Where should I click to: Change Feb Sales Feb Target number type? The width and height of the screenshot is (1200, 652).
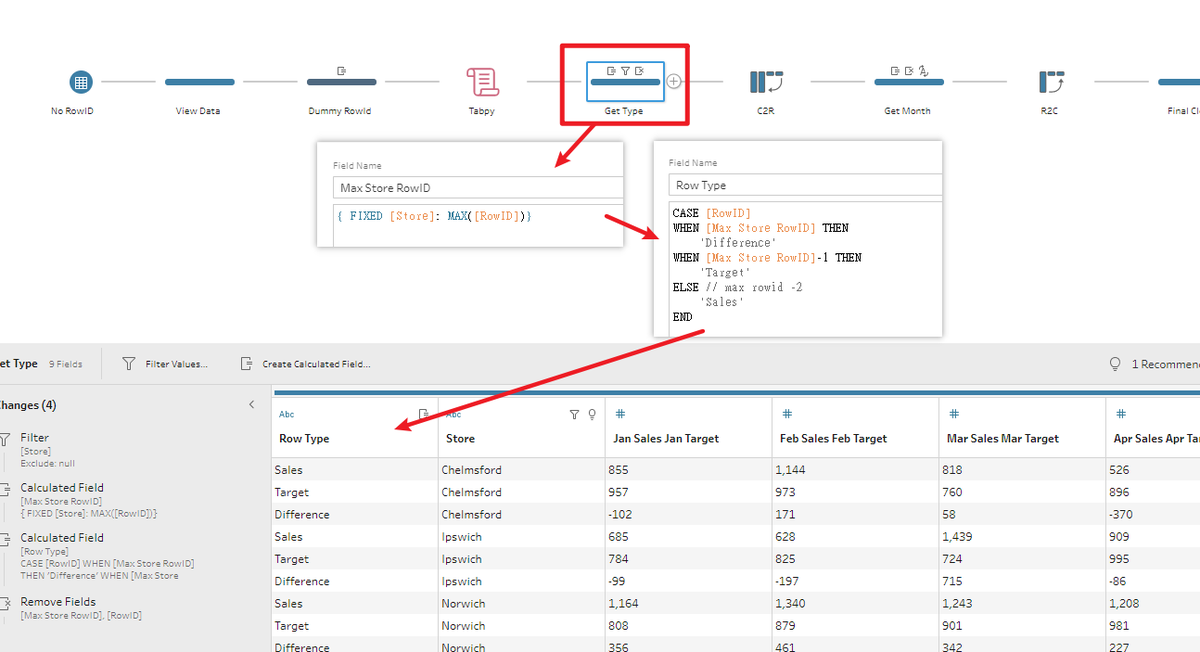pos(787,414)
